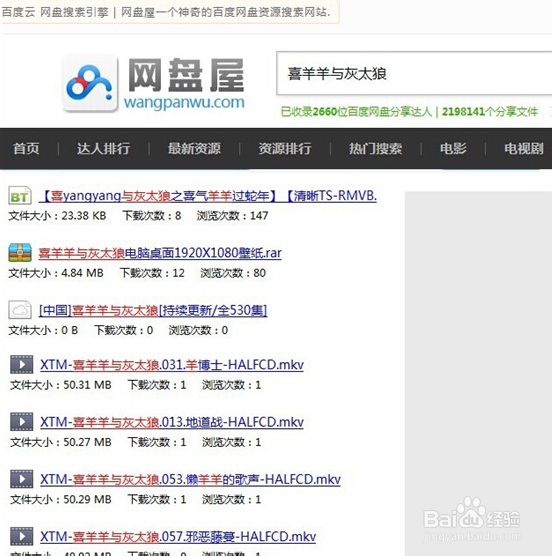552x556 pixels.
Task: Click the cloud folder icon beside the 全530集 result
Action: click(x=20, y=310)
